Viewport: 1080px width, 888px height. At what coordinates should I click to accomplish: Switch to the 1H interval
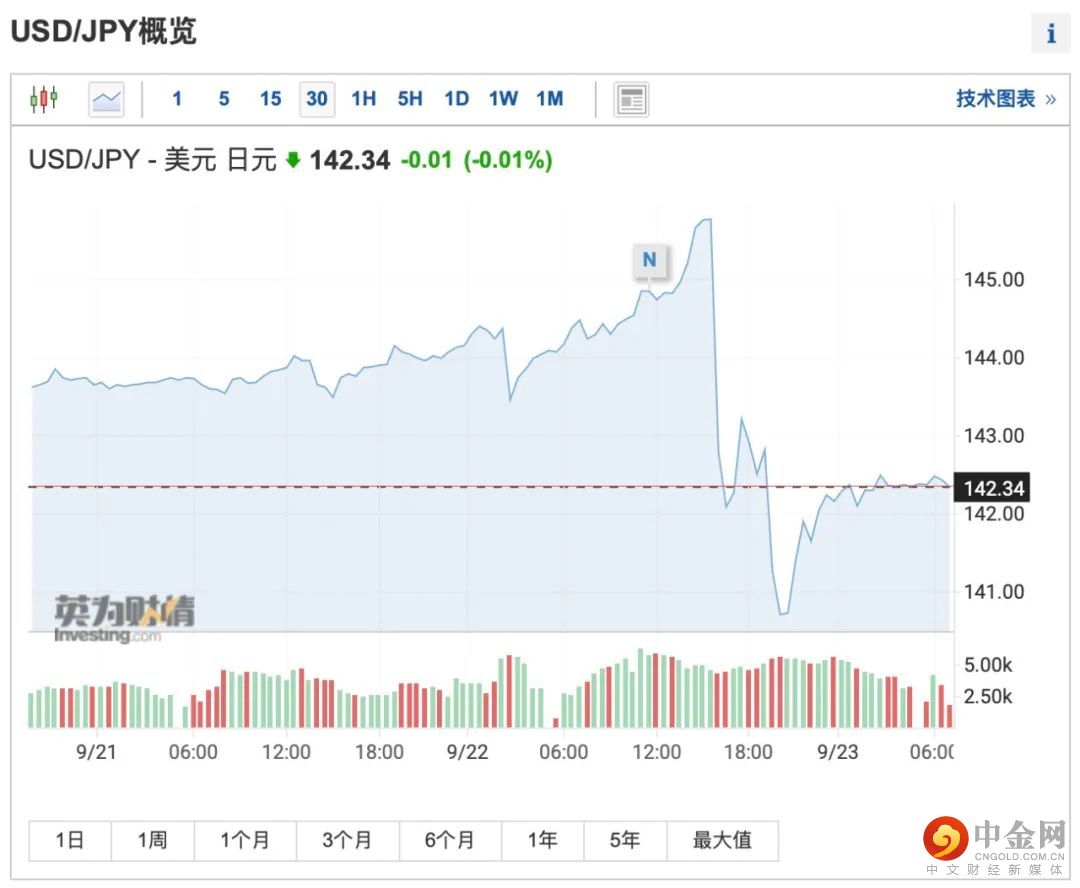[x=363, y=98]
